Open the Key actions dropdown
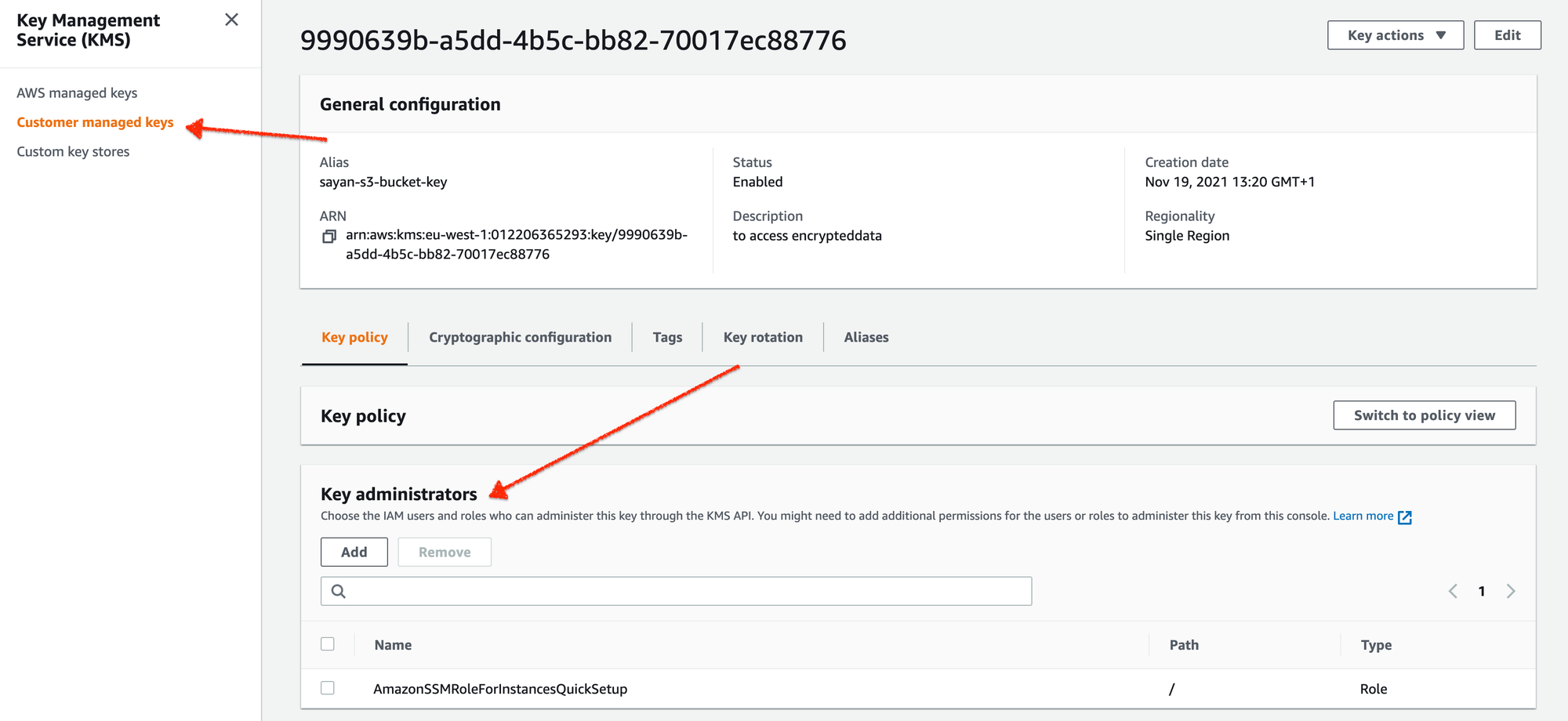The image size is (1568, 721). click(x=1395, y=34)
